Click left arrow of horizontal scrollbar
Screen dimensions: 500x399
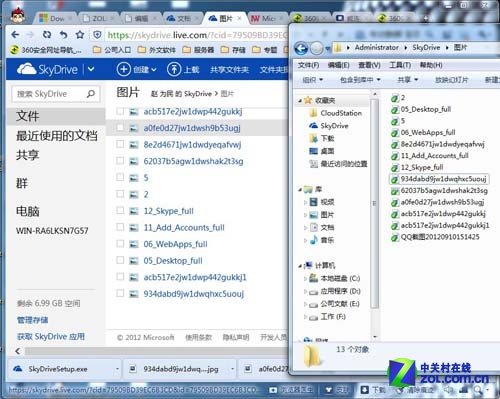(x=18, y=351)
